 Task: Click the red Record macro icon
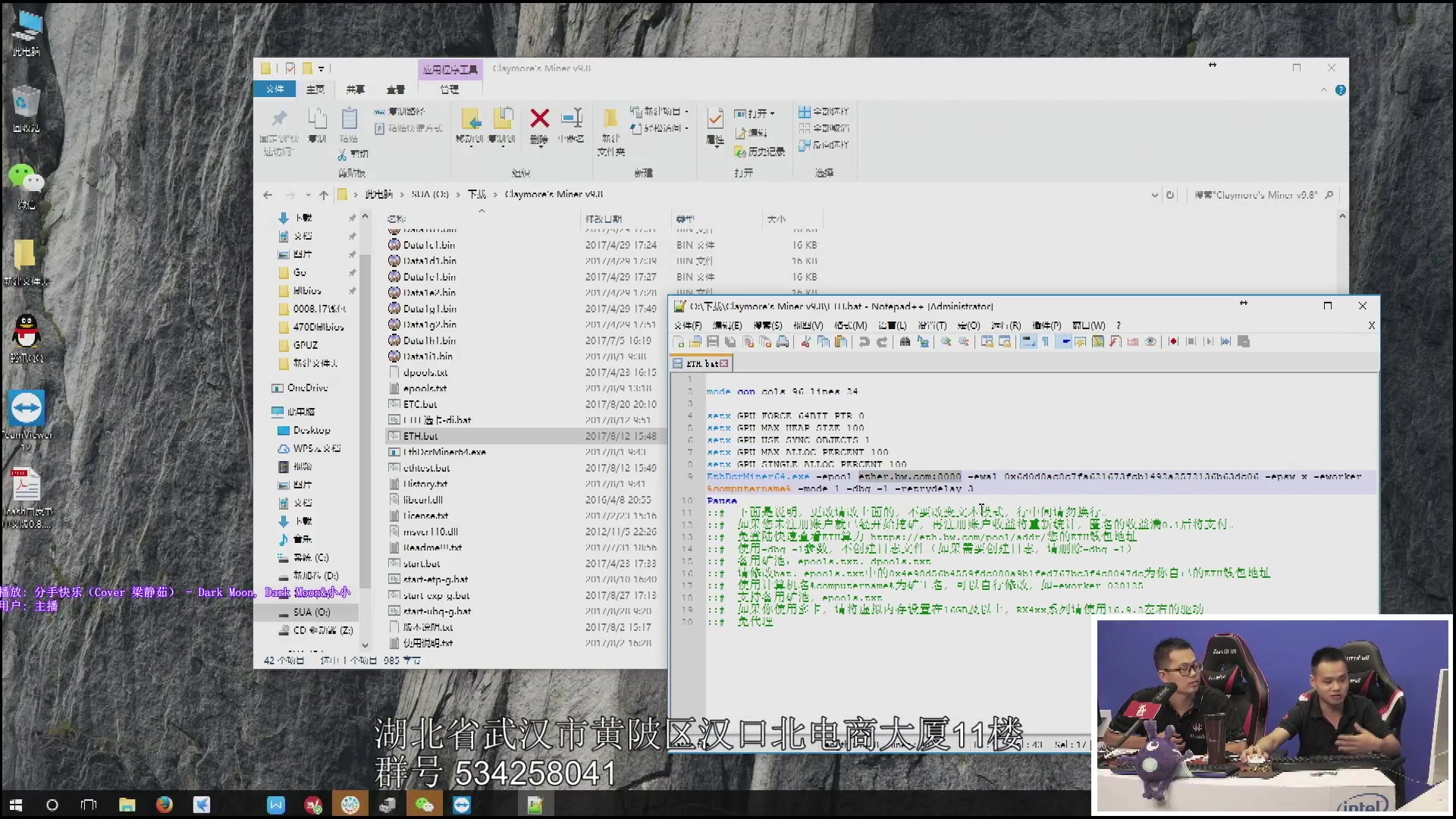[1173, 342]
